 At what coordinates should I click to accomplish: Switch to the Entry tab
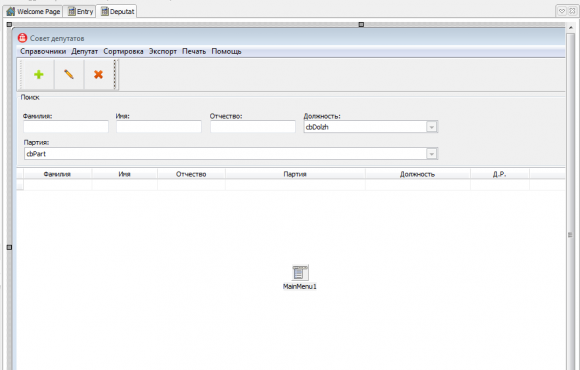[80, 11]
